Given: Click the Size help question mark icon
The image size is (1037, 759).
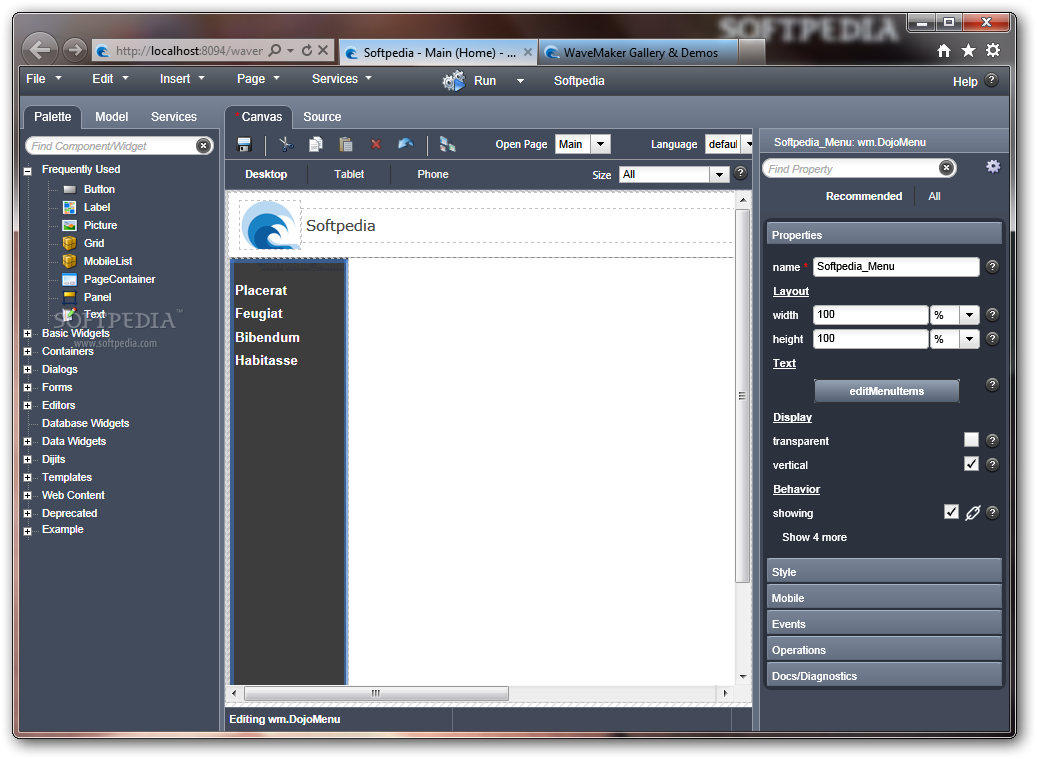Looking at the screenshot, I should pyautogui.click(x=741, y=173).
